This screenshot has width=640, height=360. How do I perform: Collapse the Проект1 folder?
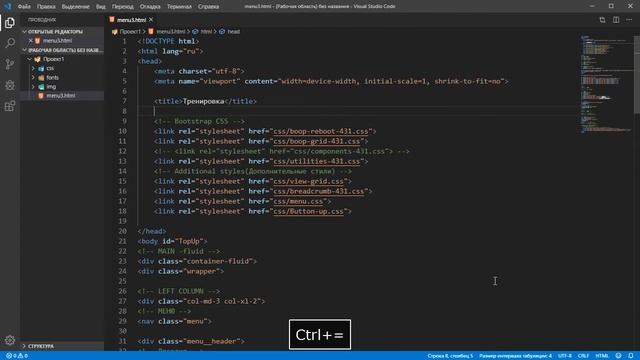tap(53, 59)
